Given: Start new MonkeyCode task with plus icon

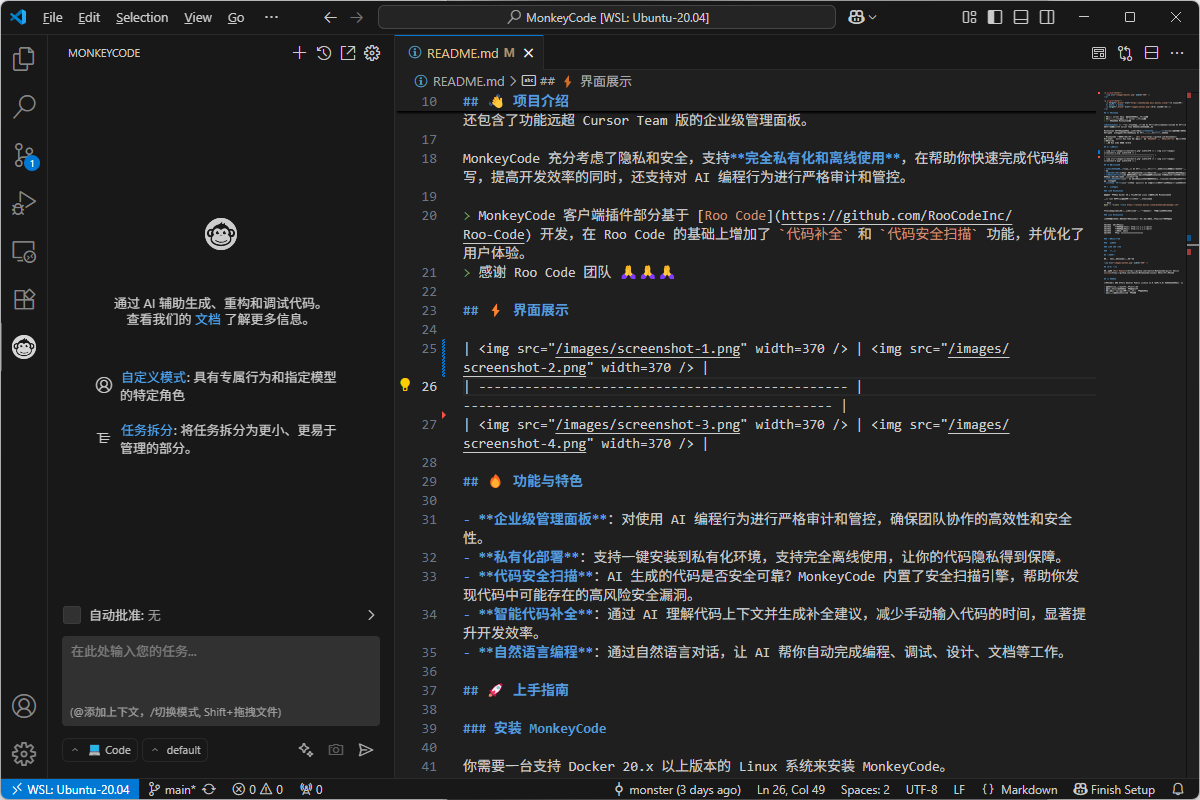Looking at the screenshot, I should pyautogui.click(x=299, y=52).
